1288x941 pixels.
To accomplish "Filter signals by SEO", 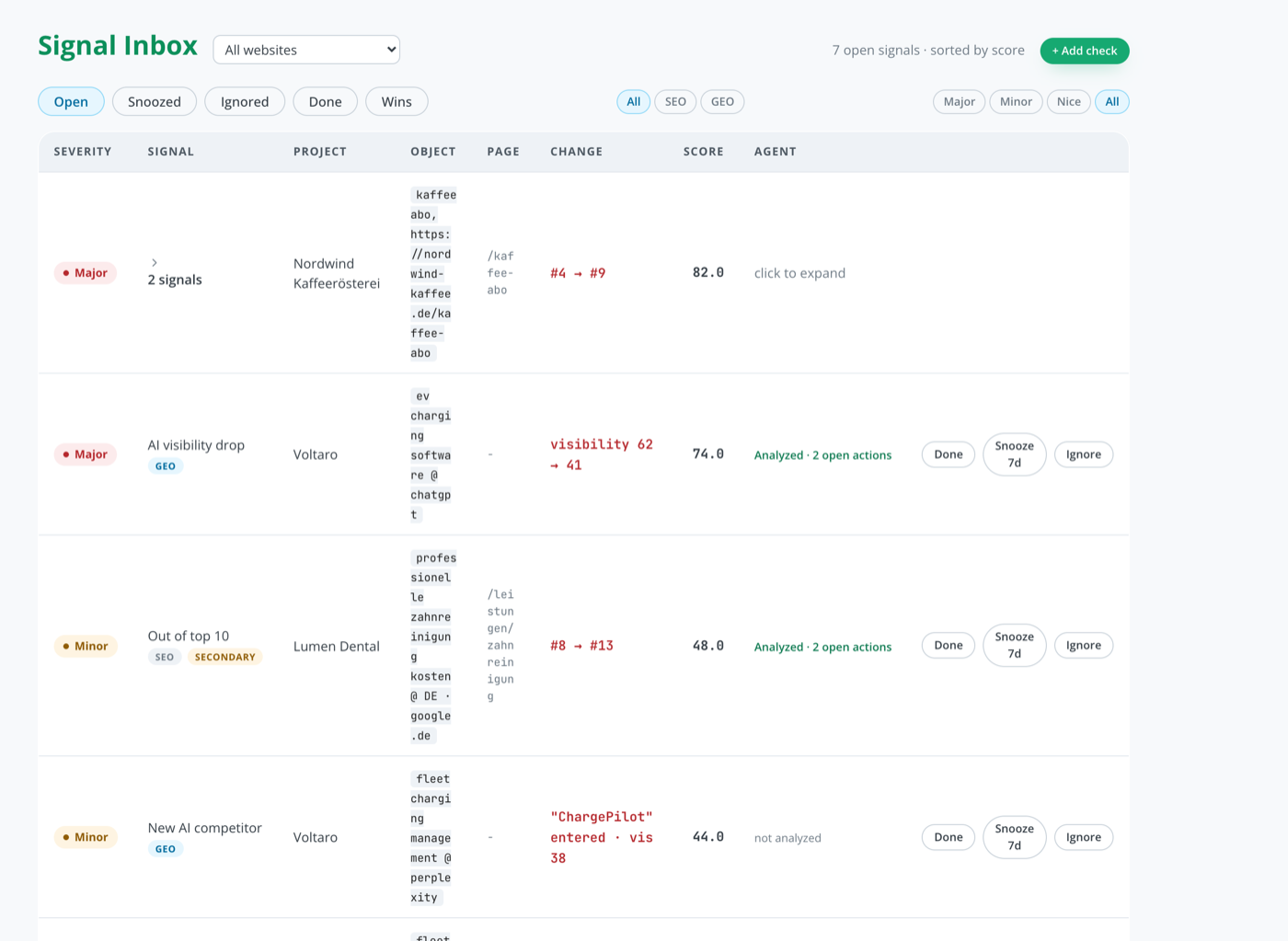I will tap(675, 101).
